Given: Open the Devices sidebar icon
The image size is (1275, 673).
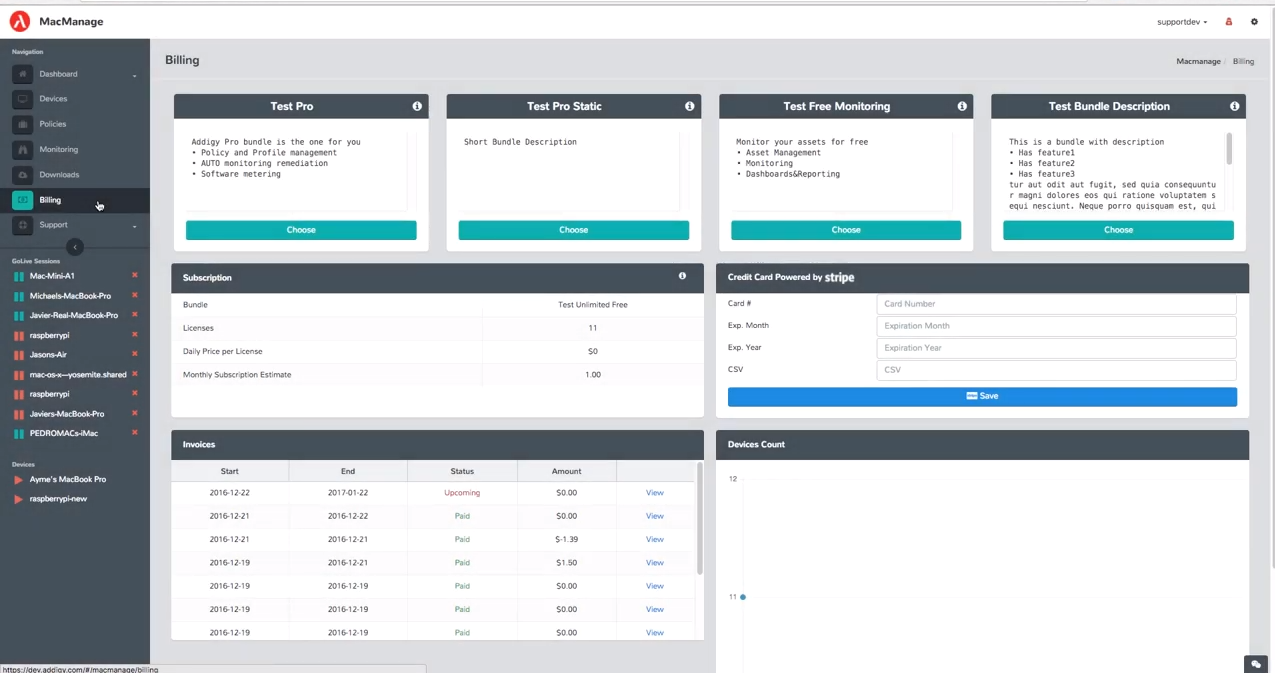Looking at the screenshot, I should (x=22, y=99).
